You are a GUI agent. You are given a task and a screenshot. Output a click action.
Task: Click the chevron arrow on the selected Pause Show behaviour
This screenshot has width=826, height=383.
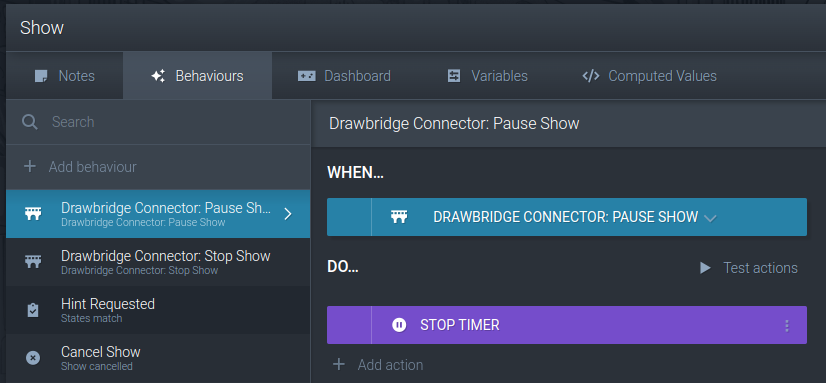tap(288, 214)
